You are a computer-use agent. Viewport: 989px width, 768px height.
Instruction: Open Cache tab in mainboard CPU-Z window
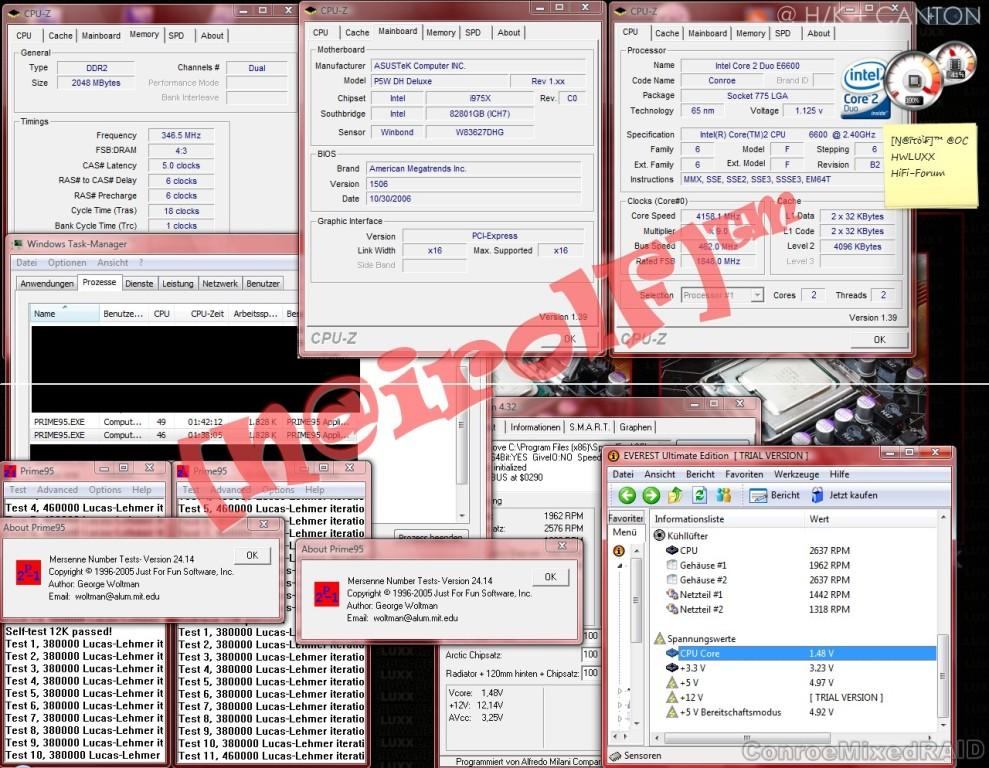[357, 33]
